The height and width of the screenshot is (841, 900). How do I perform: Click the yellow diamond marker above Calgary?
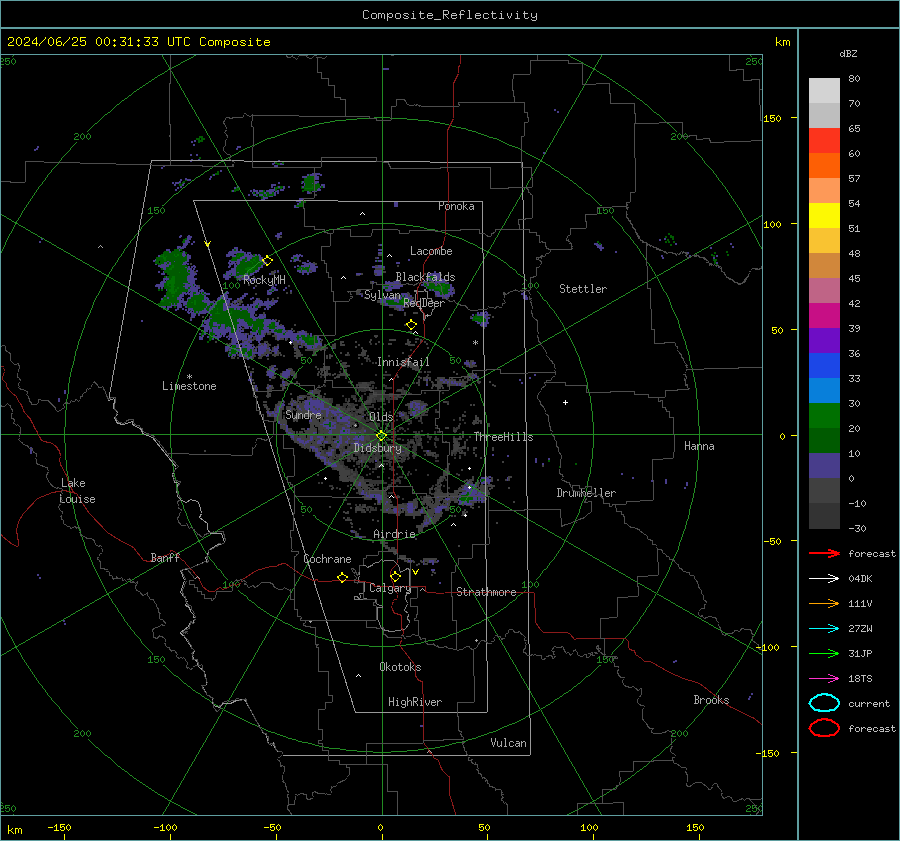[395, 576]
